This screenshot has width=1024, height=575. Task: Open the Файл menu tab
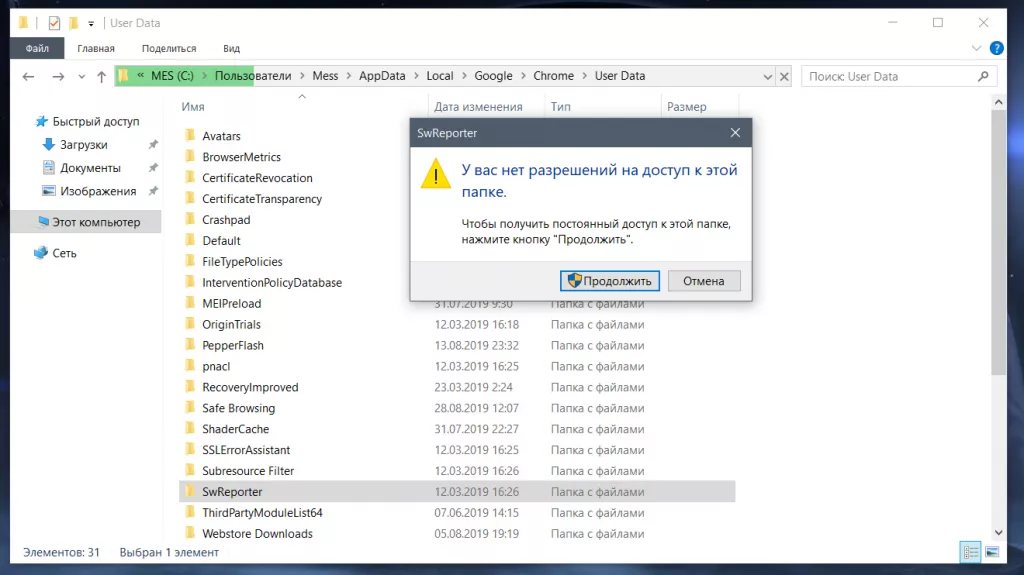[37, 48]
